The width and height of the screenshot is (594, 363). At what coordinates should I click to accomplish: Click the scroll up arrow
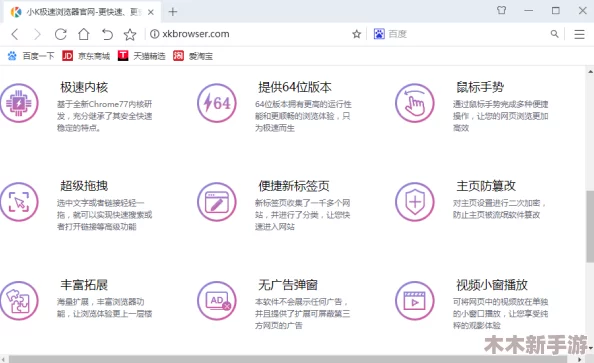coord(590,71)
